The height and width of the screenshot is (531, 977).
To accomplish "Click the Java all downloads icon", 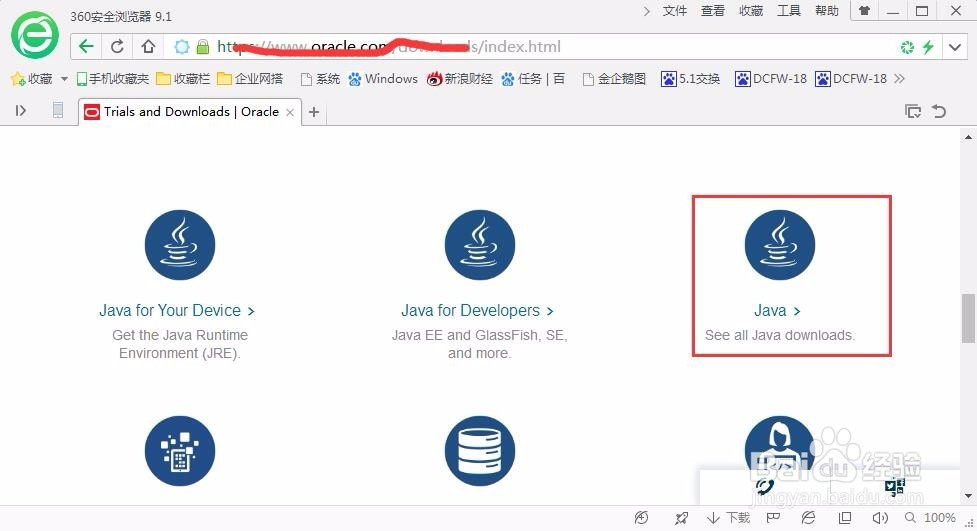I will coord(779,245).
